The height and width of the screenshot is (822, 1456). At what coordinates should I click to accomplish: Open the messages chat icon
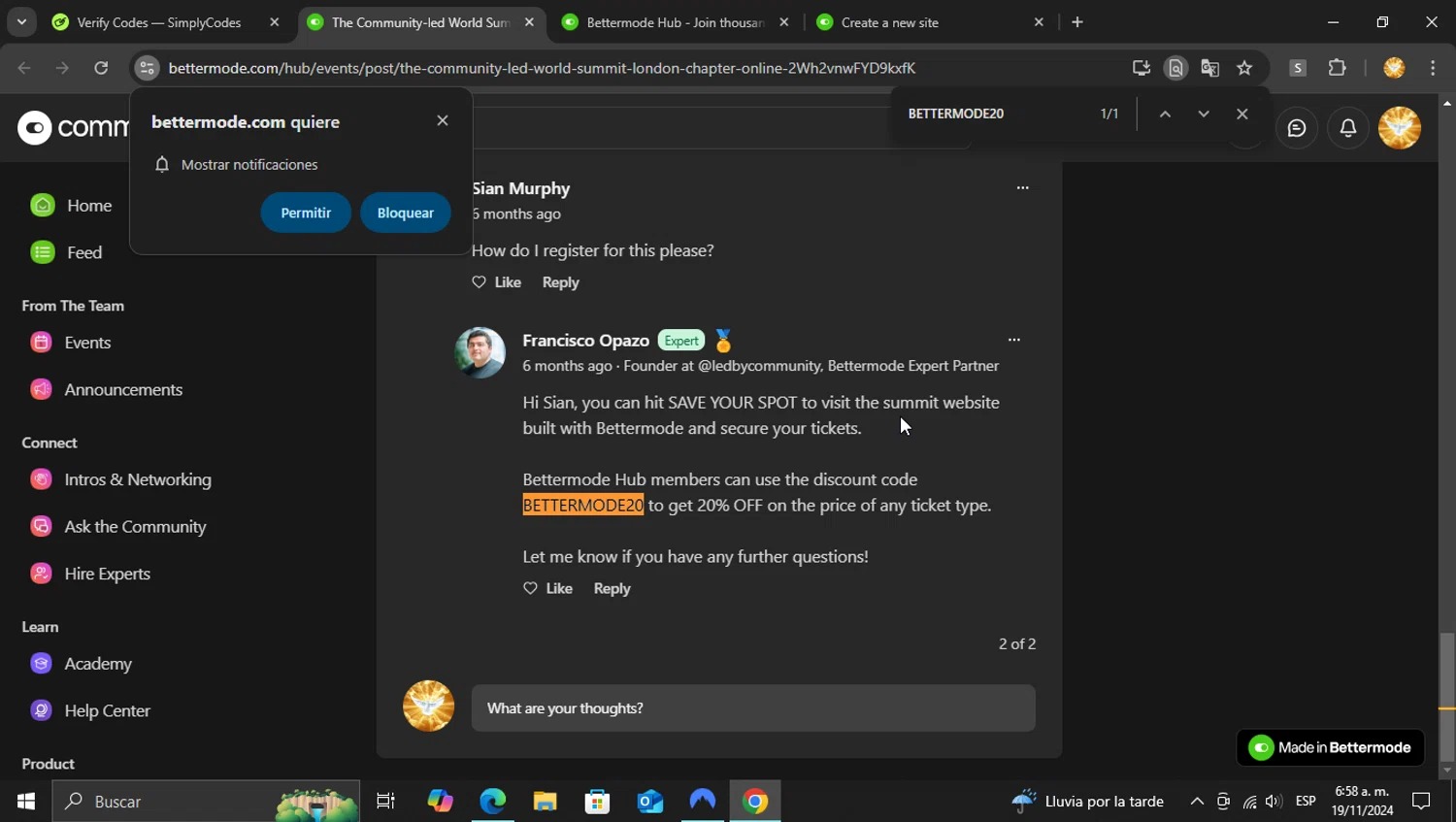coord(1297,128)
